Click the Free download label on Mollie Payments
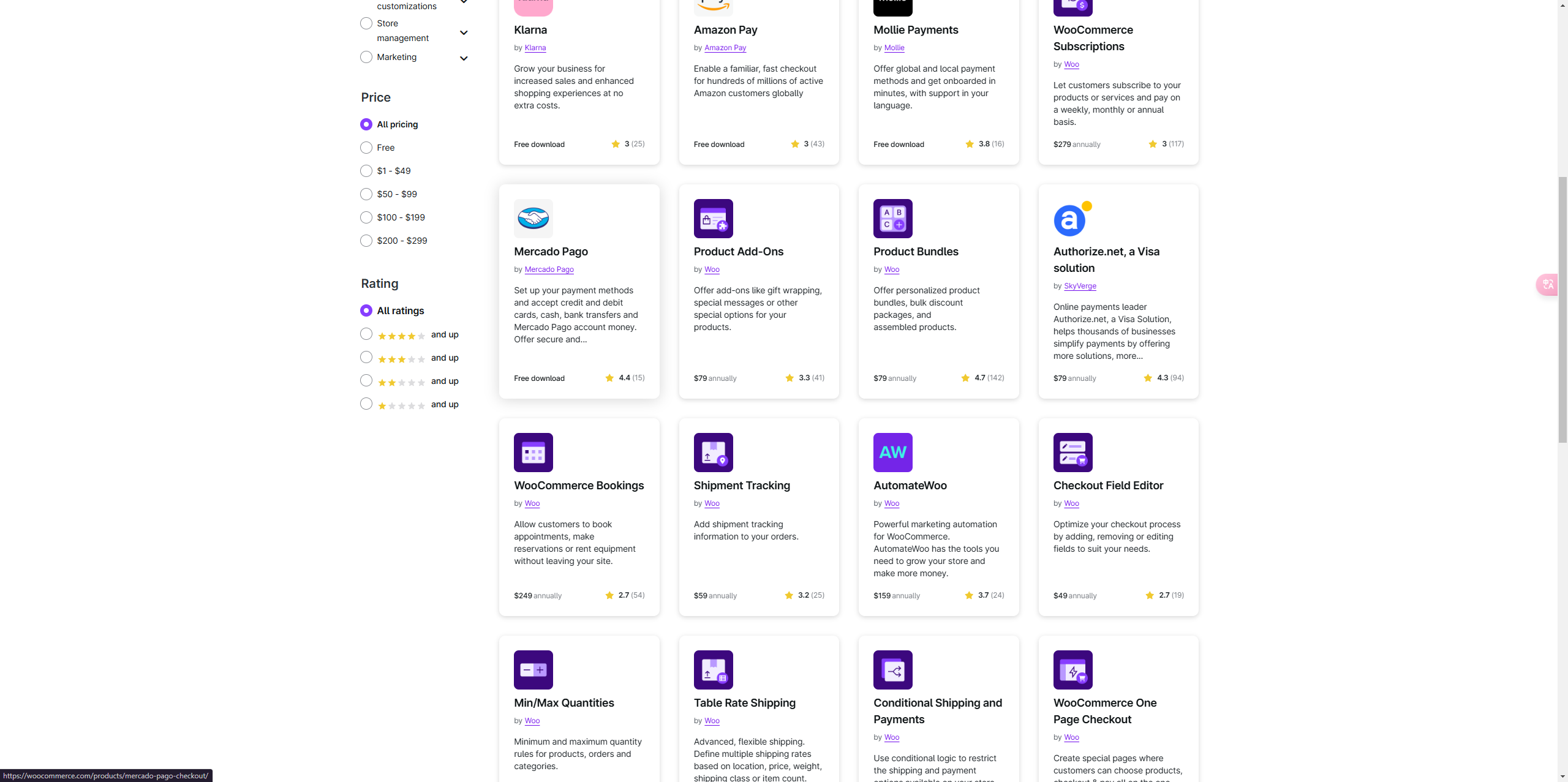Viewport: 1568px width, 782px height. coord(899,145)
